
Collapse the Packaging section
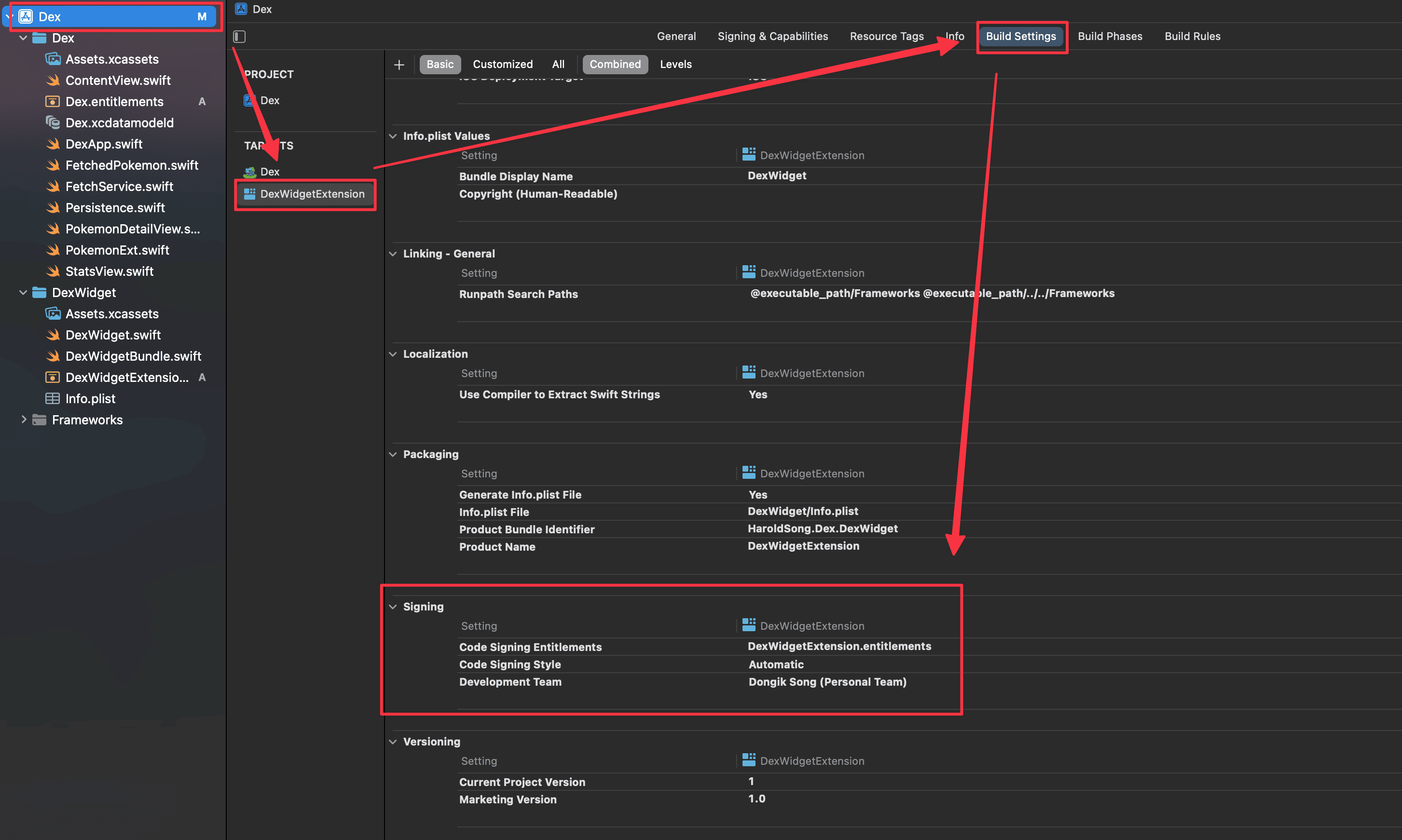[x=393, y=454]
